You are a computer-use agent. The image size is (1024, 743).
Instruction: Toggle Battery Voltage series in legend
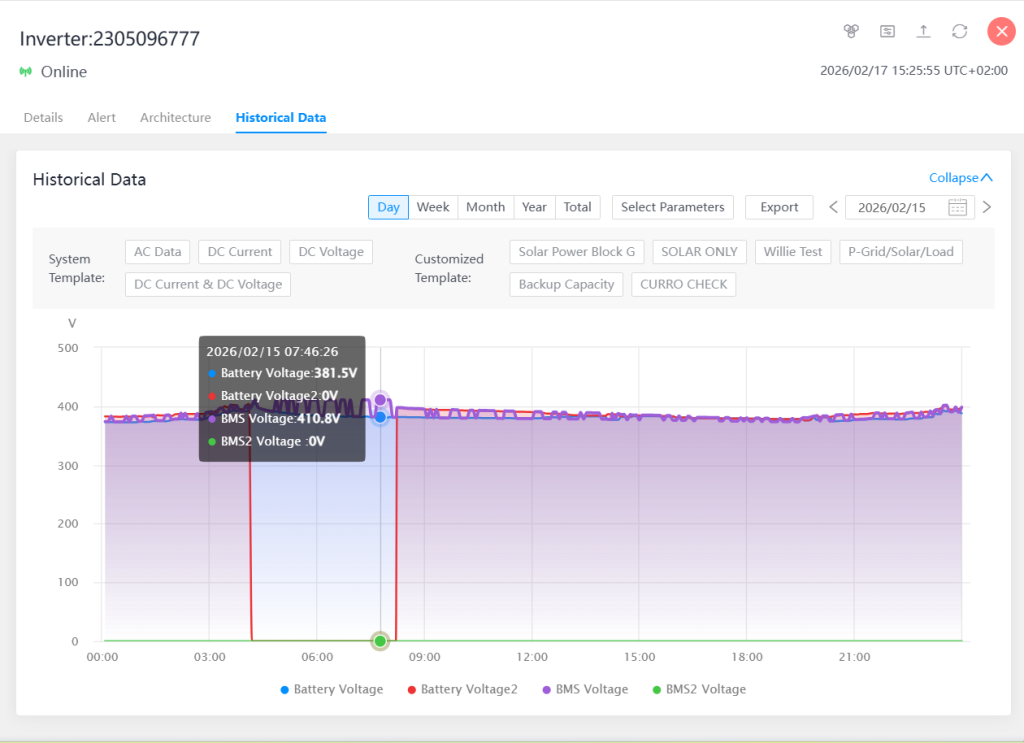point(331,689)
